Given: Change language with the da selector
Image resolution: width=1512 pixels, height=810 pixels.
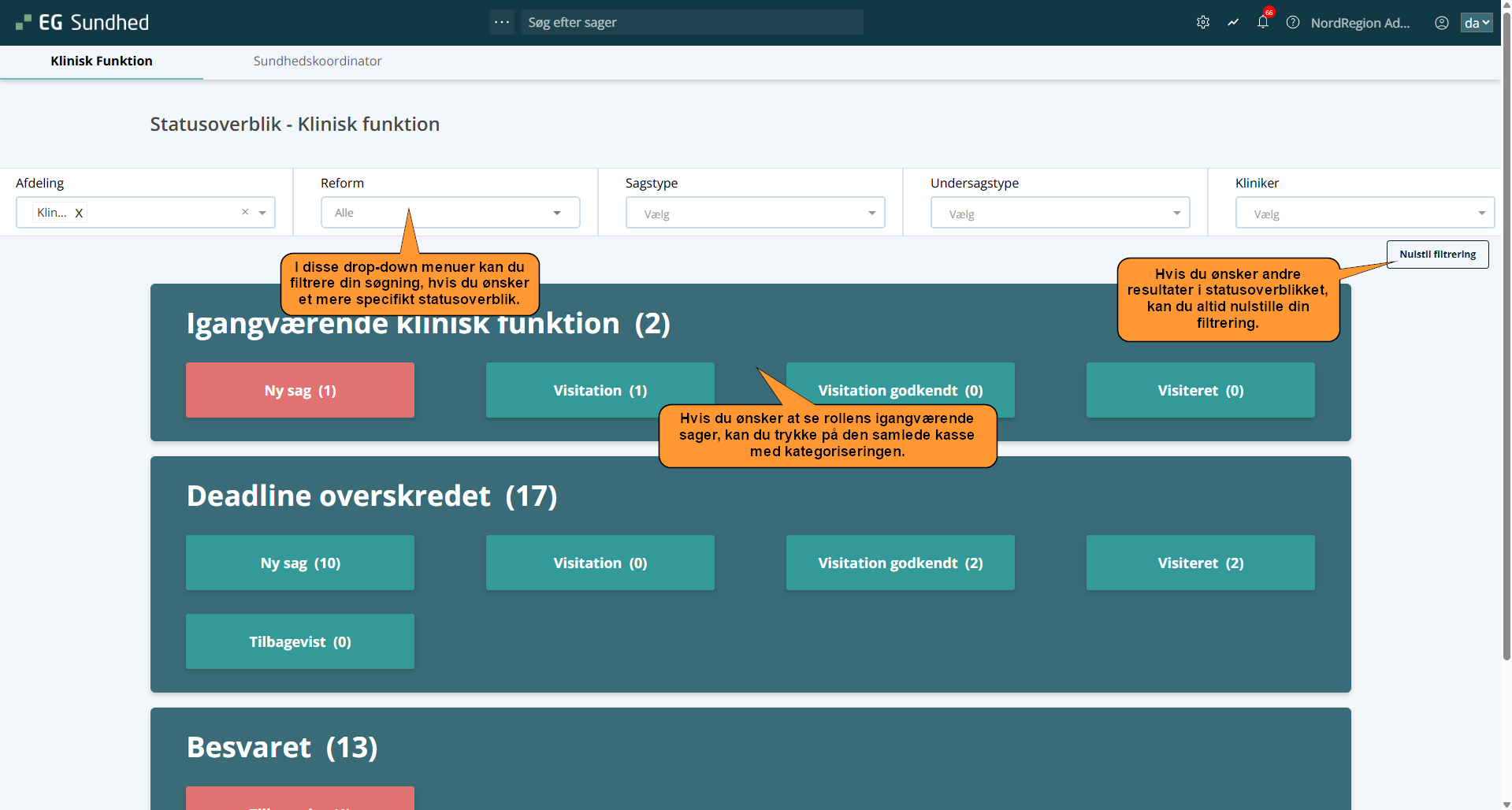Looking at the screenshot, I should click(x=1477, y=23).
